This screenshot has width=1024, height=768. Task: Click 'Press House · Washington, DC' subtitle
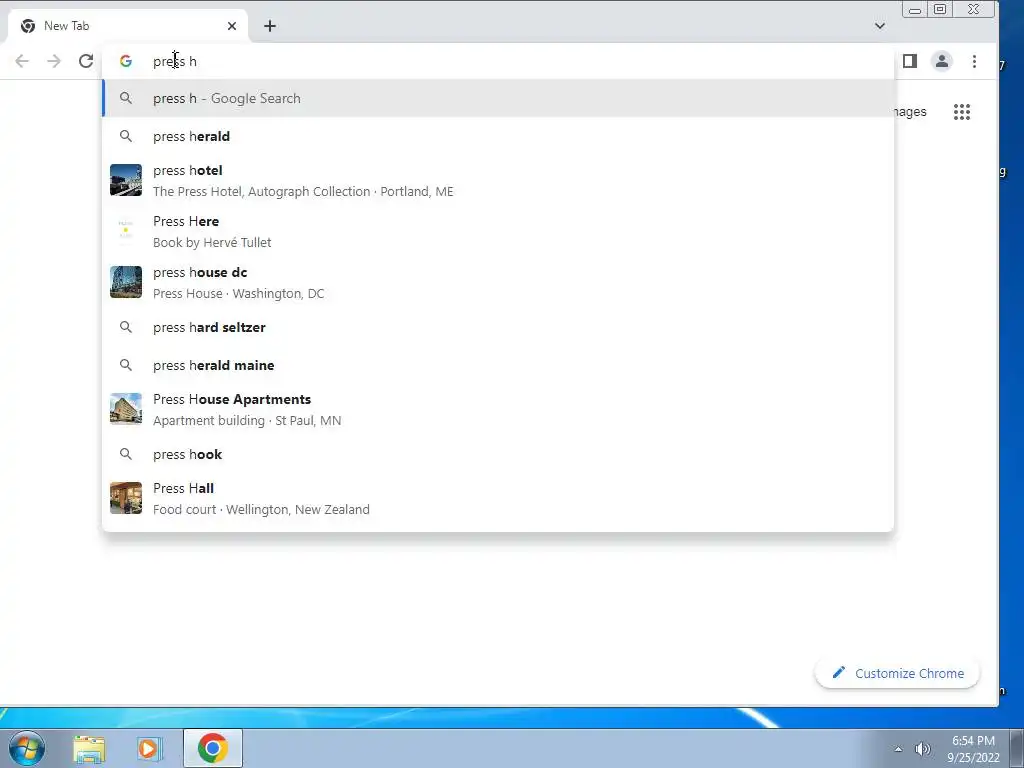238,293
